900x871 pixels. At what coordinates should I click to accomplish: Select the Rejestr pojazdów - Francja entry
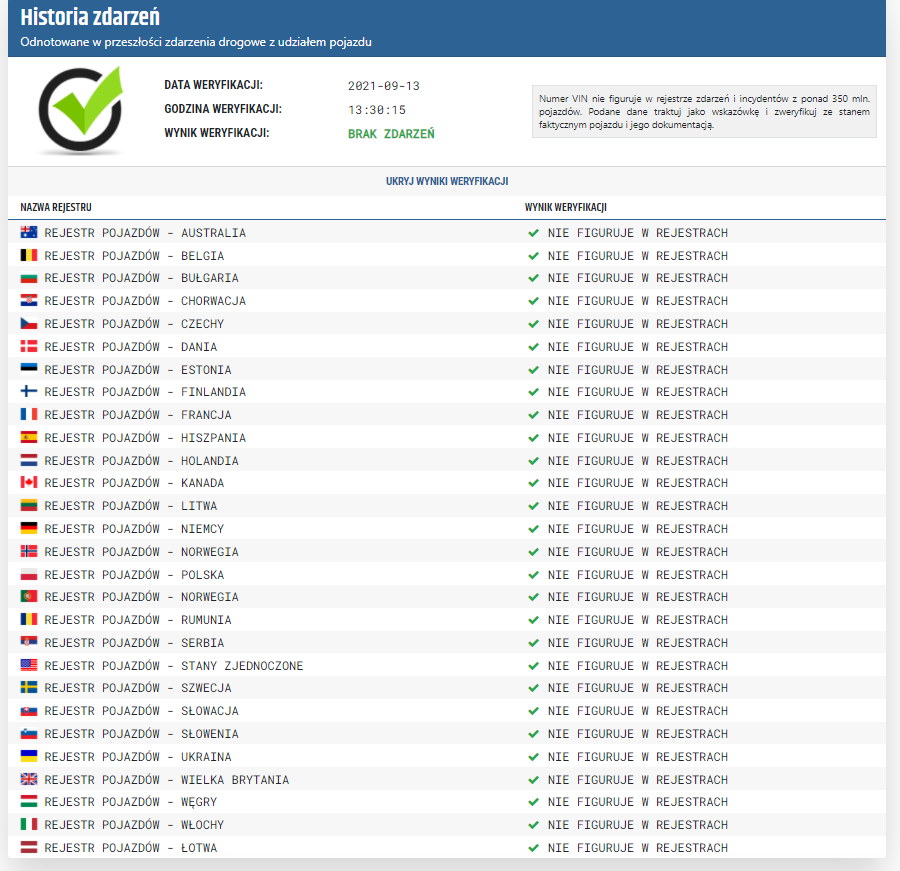pyautogui.click(x=138, y=415)
